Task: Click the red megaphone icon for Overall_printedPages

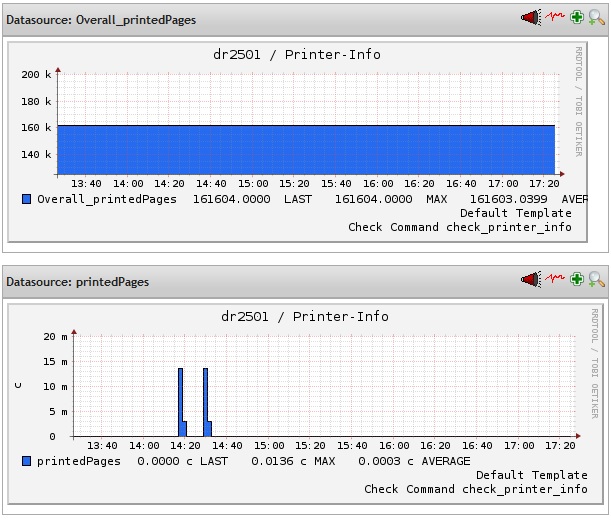Action: 530,18
